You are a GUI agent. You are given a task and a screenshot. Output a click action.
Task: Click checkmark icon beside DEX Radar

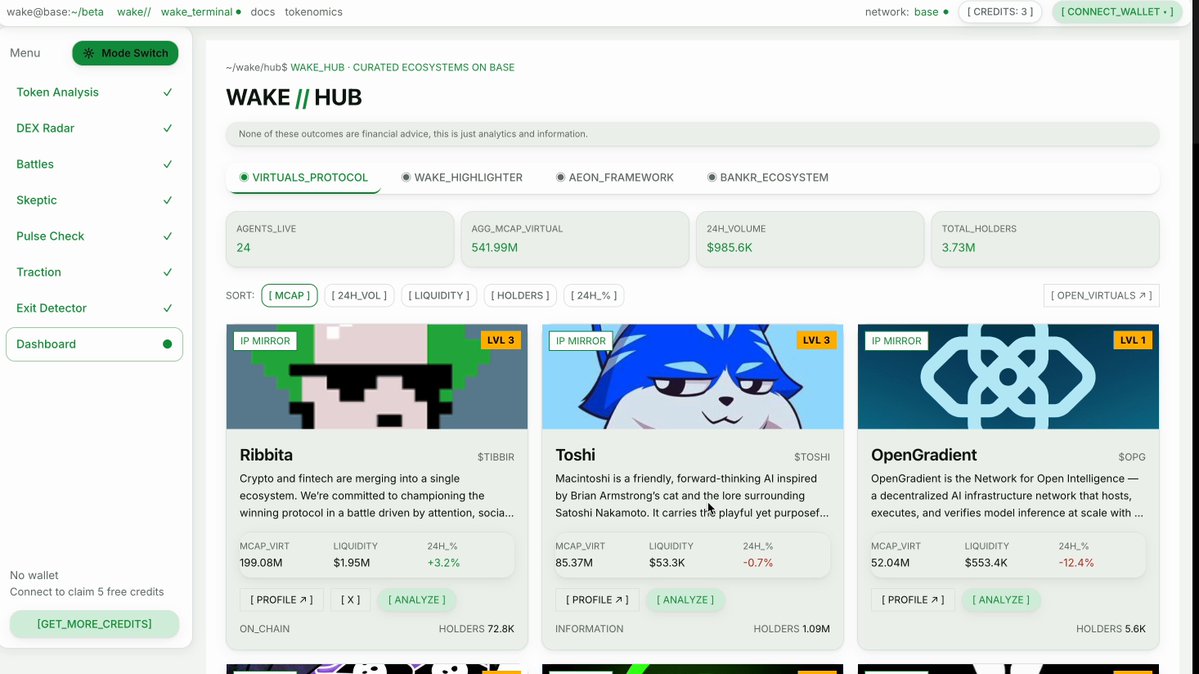click(167, 128)
